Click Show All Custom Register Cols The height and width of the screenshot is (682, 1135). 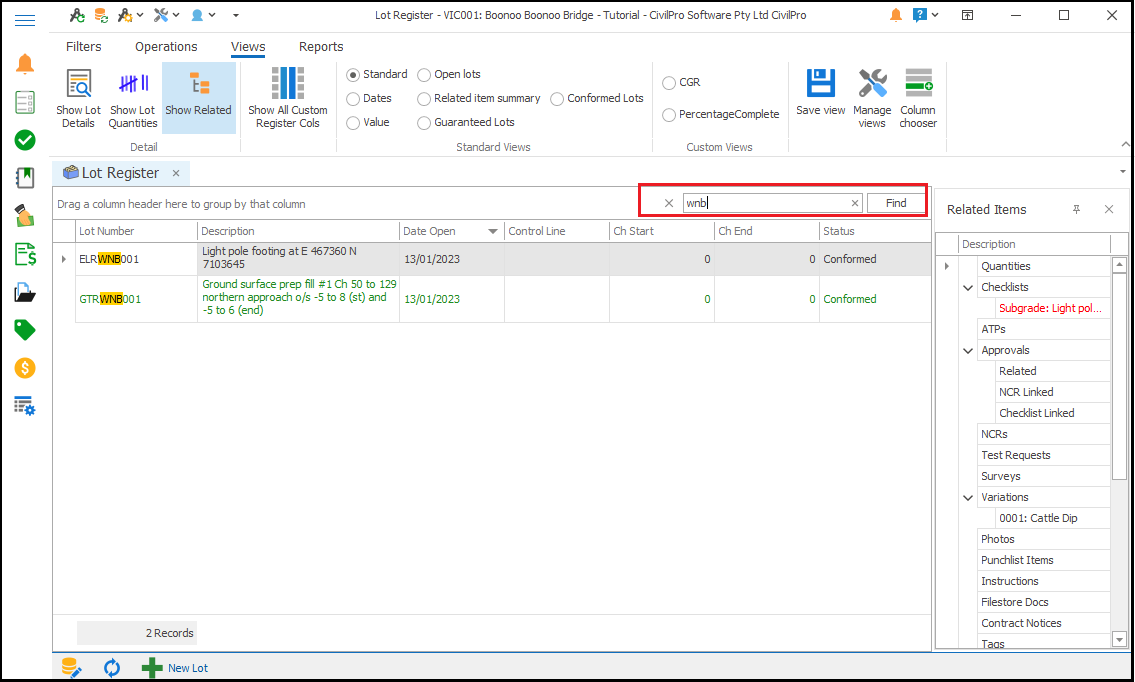[x=287, y=98]
